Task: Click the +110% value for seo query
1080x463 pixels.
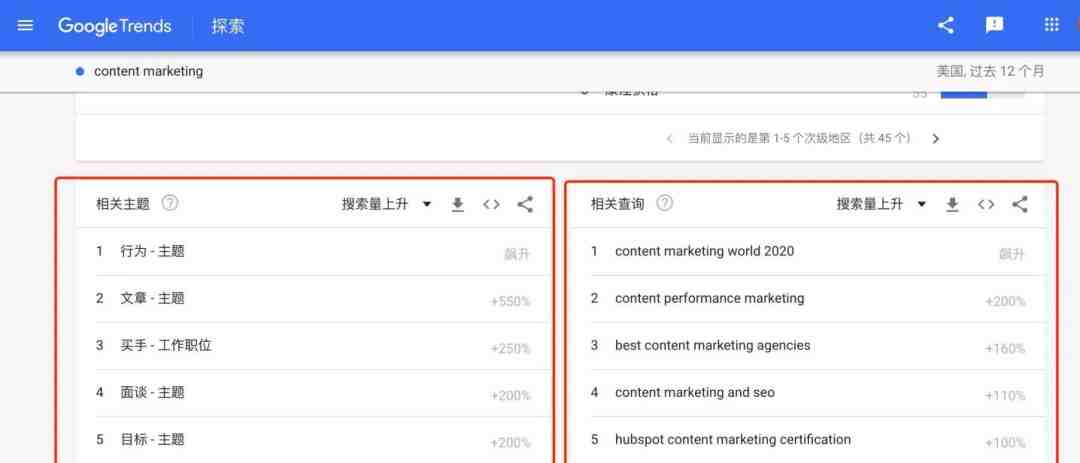Action: (x=1005, y=395)
